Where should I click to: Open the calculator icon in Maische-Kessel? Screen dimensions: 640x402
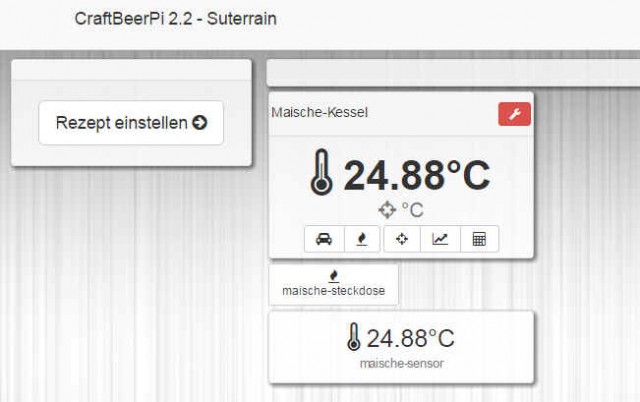(479, 239)
